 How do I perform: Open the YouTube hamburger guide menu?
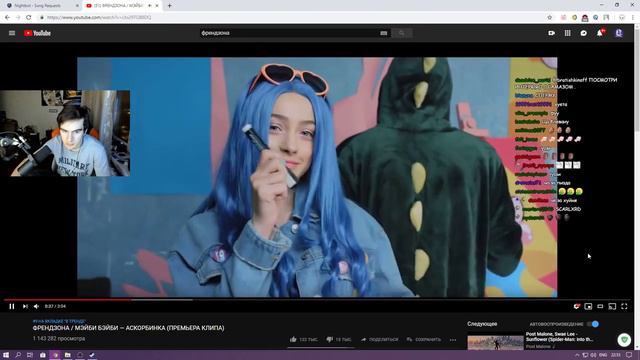[x=12, y=33]
